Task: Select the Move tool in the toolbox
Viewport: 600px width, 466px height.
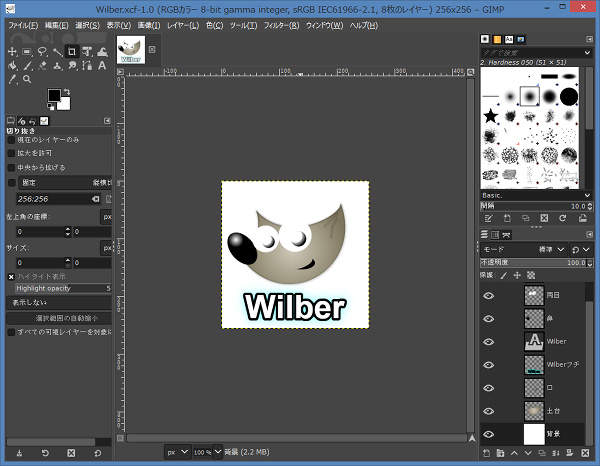Action: 12,51
